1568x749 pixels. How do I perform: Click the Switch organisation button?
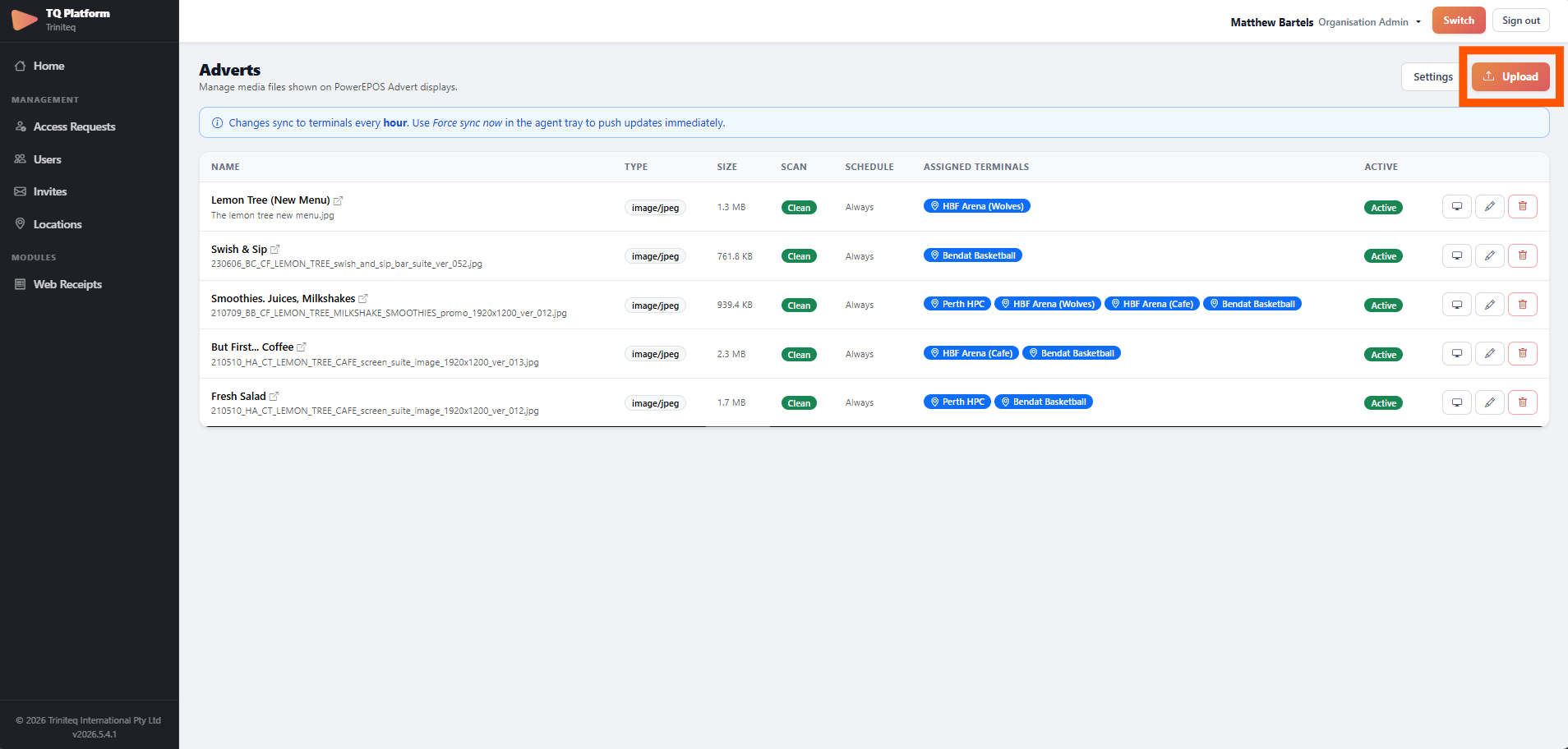(1459, 21)
